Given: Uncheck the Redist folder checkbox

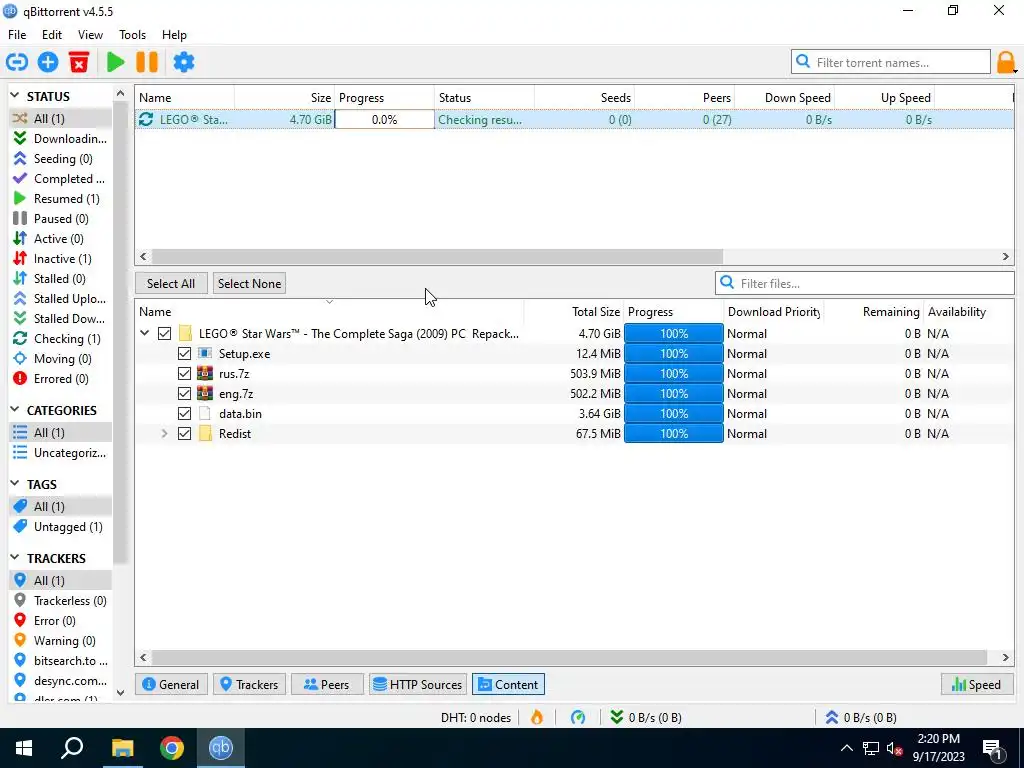Looking at the screenshot, I should point(184,434).
